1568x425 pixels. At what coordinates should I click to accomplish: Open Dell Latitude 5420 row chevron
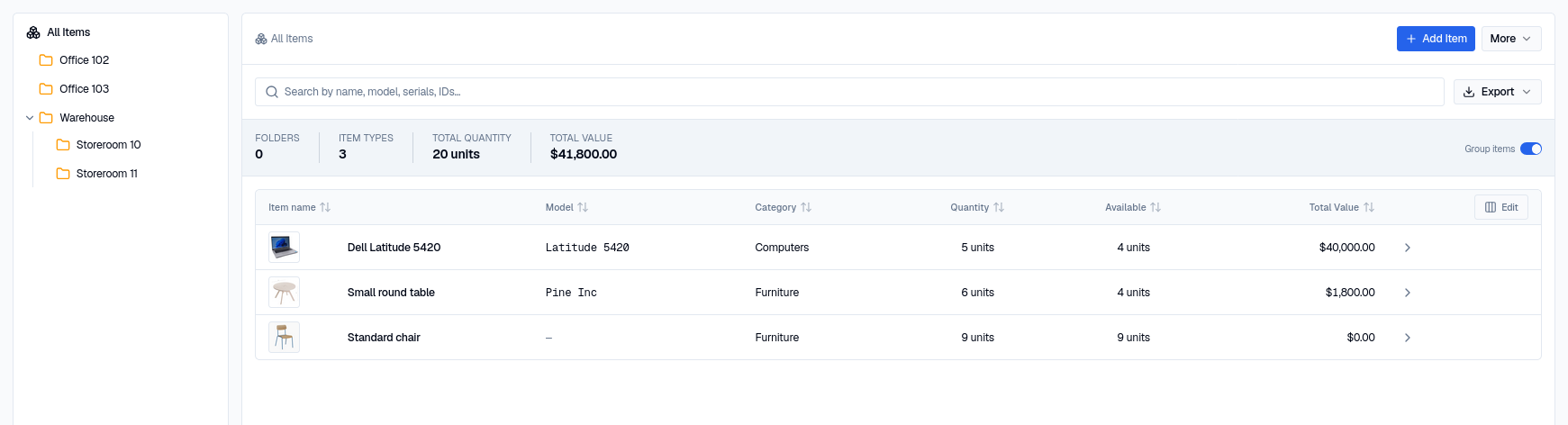[x=1408, y=248]
